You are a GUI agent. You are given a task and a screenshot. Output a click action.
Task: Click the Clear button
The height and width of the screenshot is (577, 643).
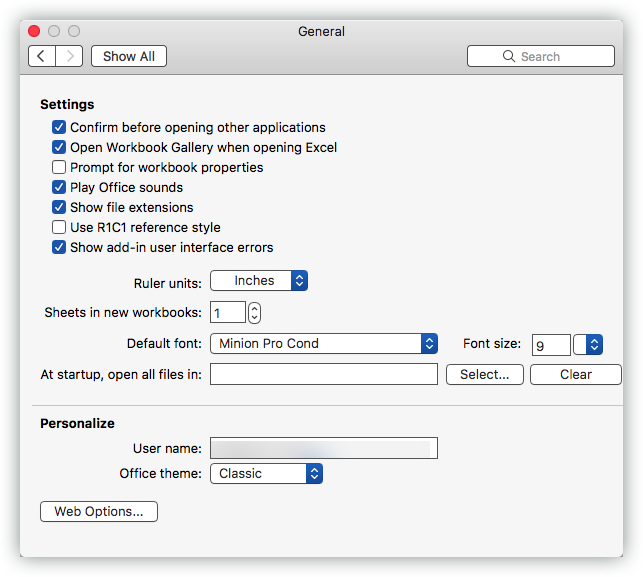[x=576, y=374]
